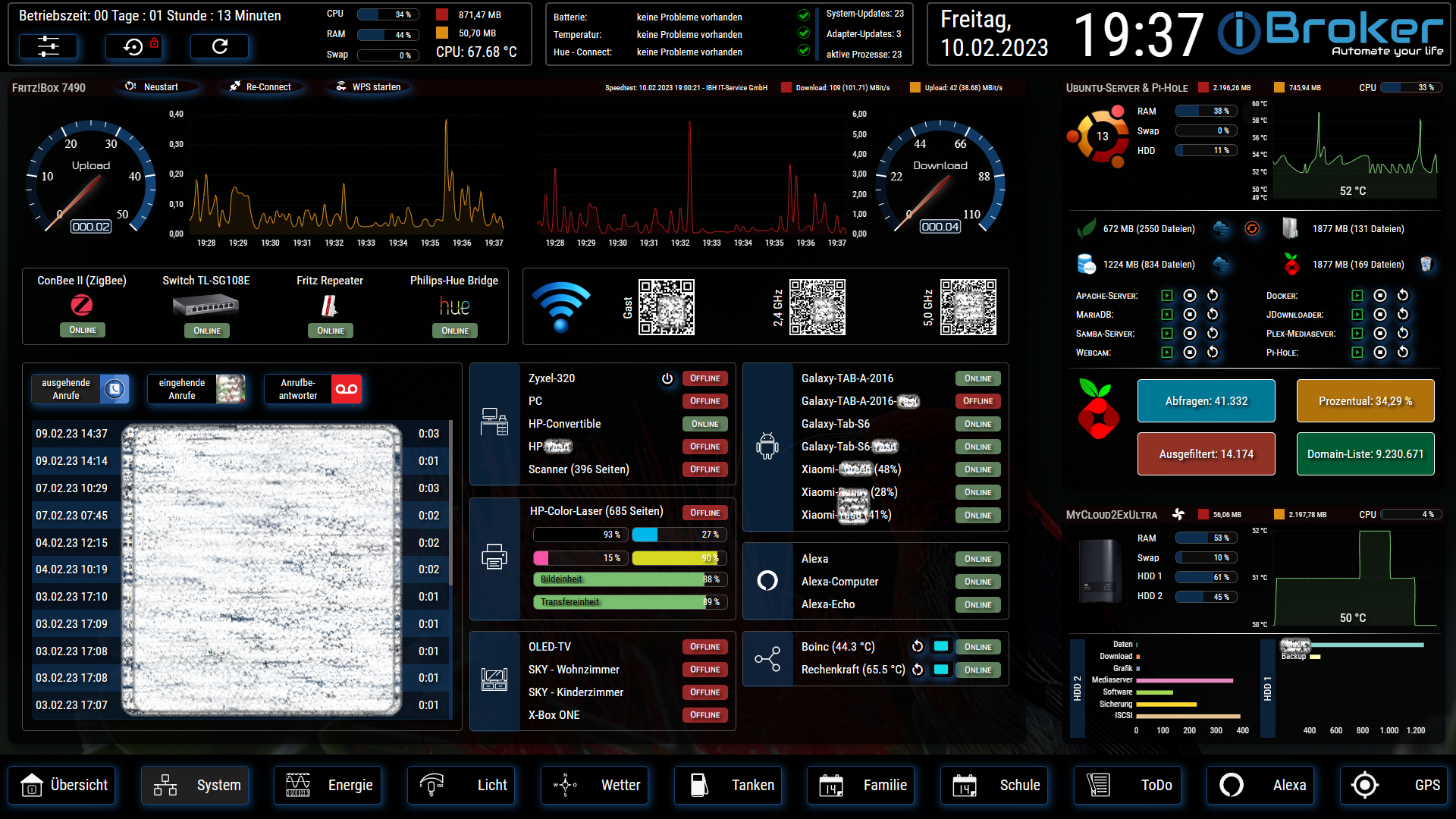This screenshot has height=819, width=1456.
Task: Click WPS starten
Action: [369, 87]
